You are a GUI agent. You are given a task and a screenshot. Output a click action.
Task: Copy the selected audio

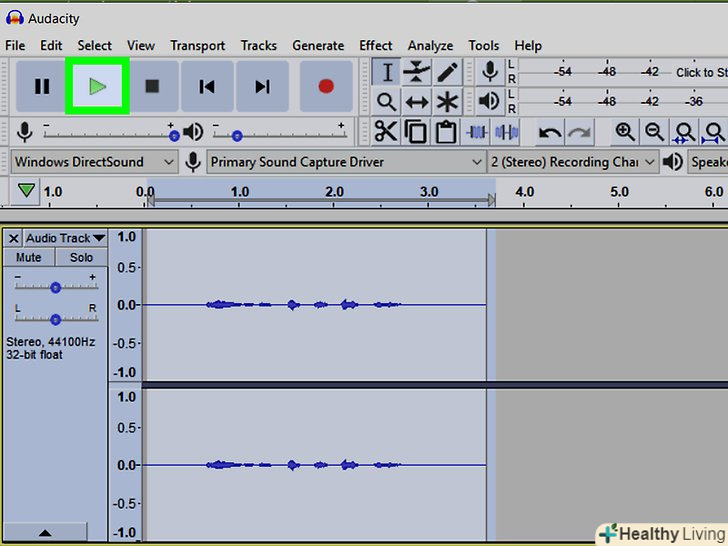click(416, 132)
